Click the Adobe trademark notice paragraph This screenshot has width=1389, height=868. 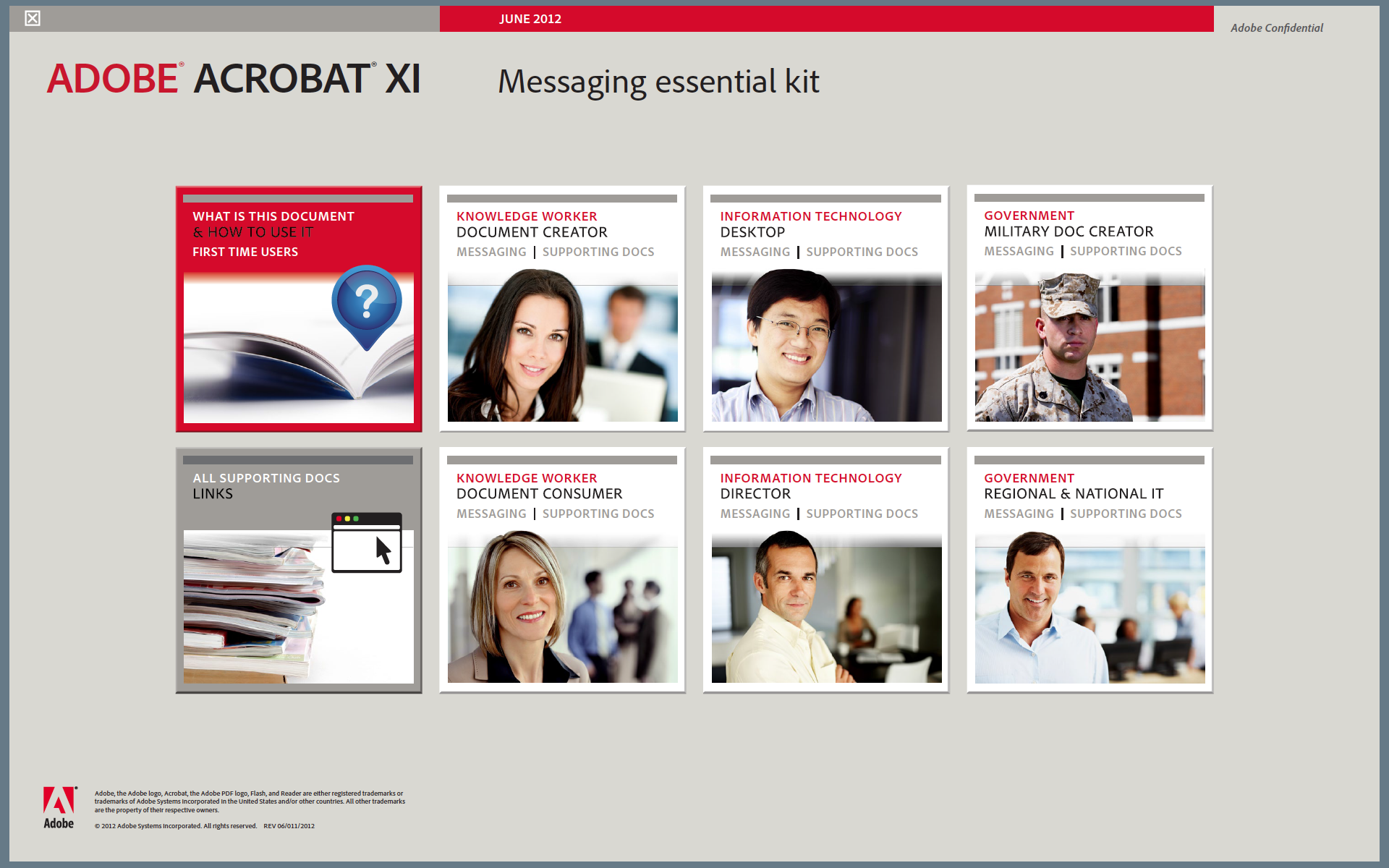click(250, 801)
